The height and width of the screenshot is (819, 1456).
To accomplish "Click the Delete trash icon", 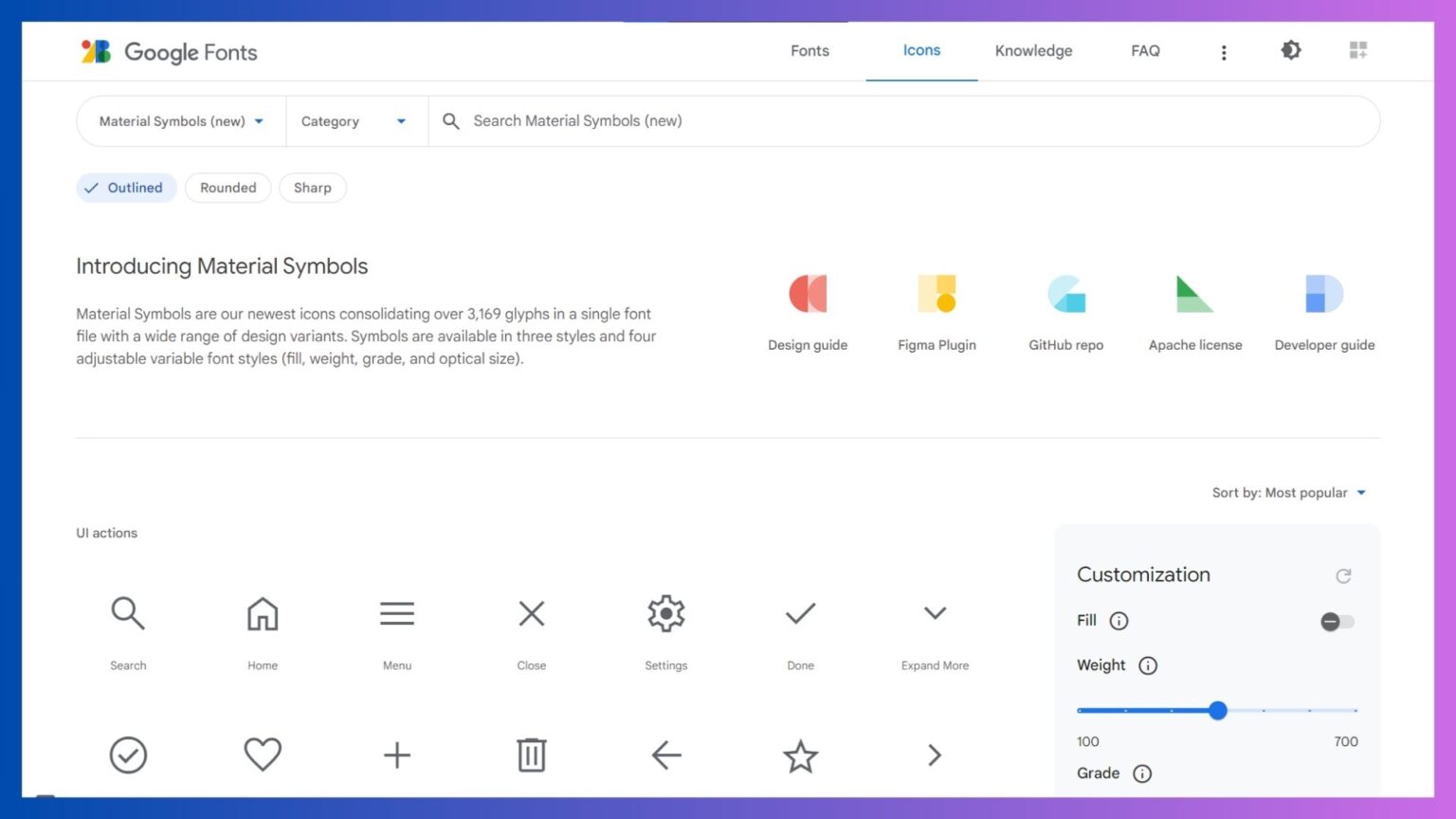I will point(531,755).
